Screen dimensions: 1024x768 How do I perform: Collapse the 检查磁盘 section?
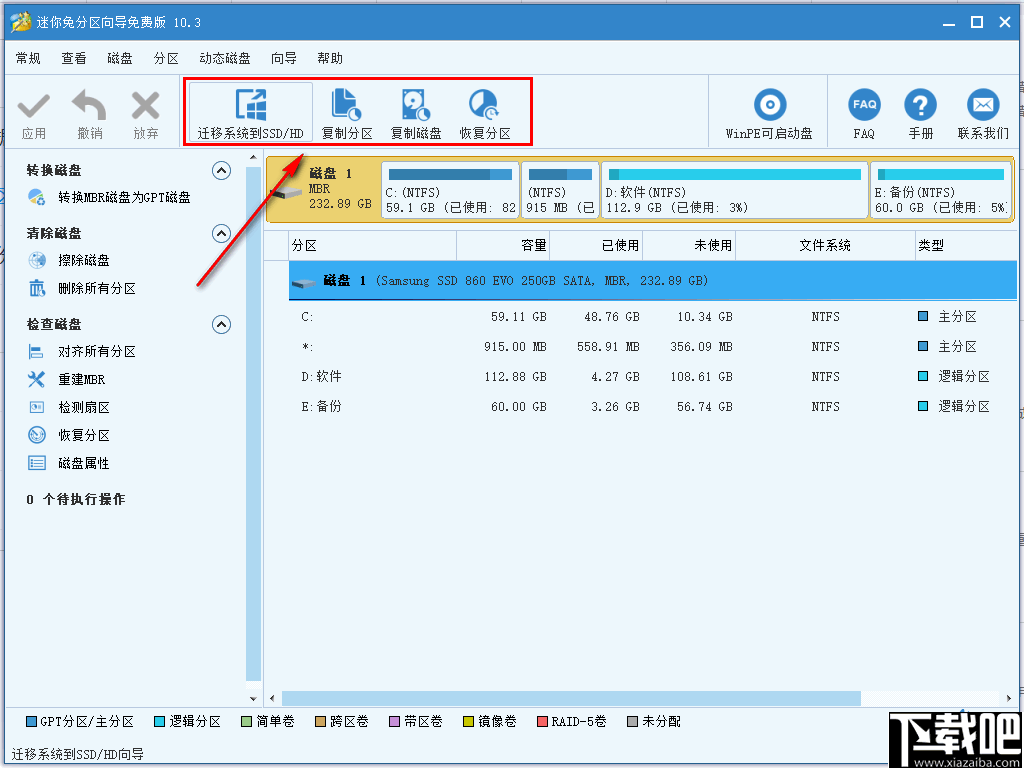click(x=221, y=323)
